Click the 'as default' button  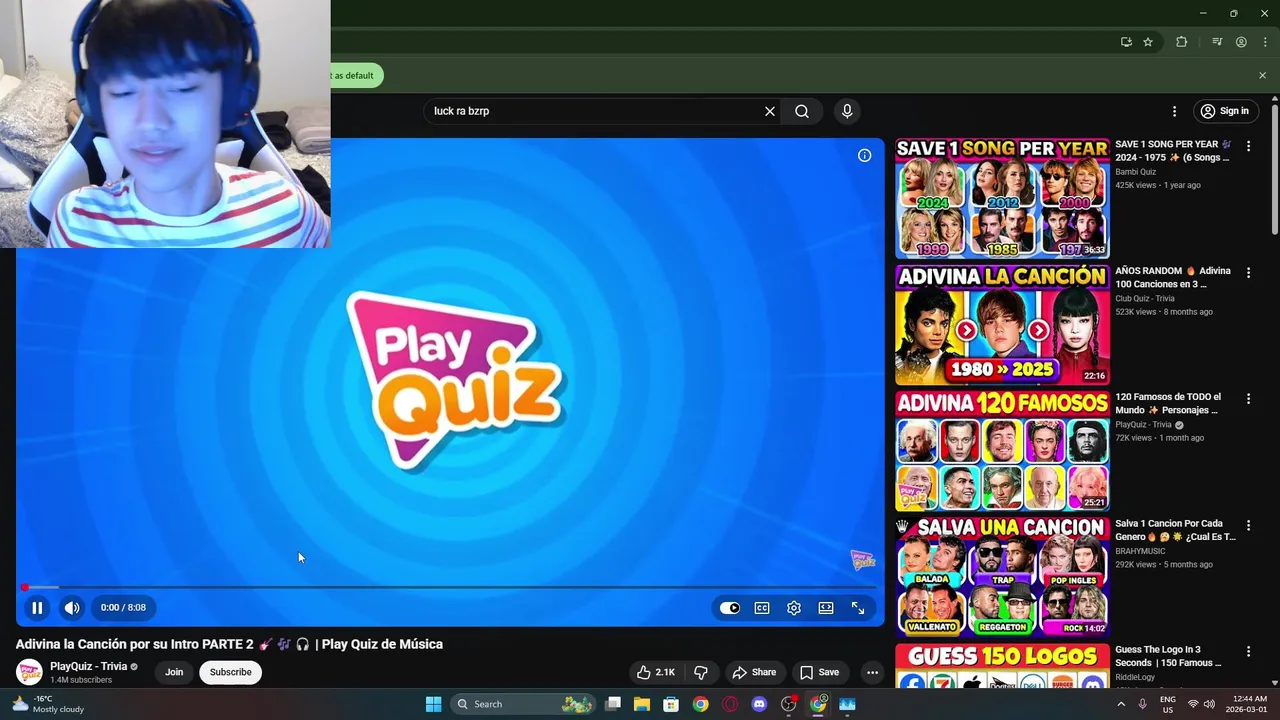coord(356,75)
